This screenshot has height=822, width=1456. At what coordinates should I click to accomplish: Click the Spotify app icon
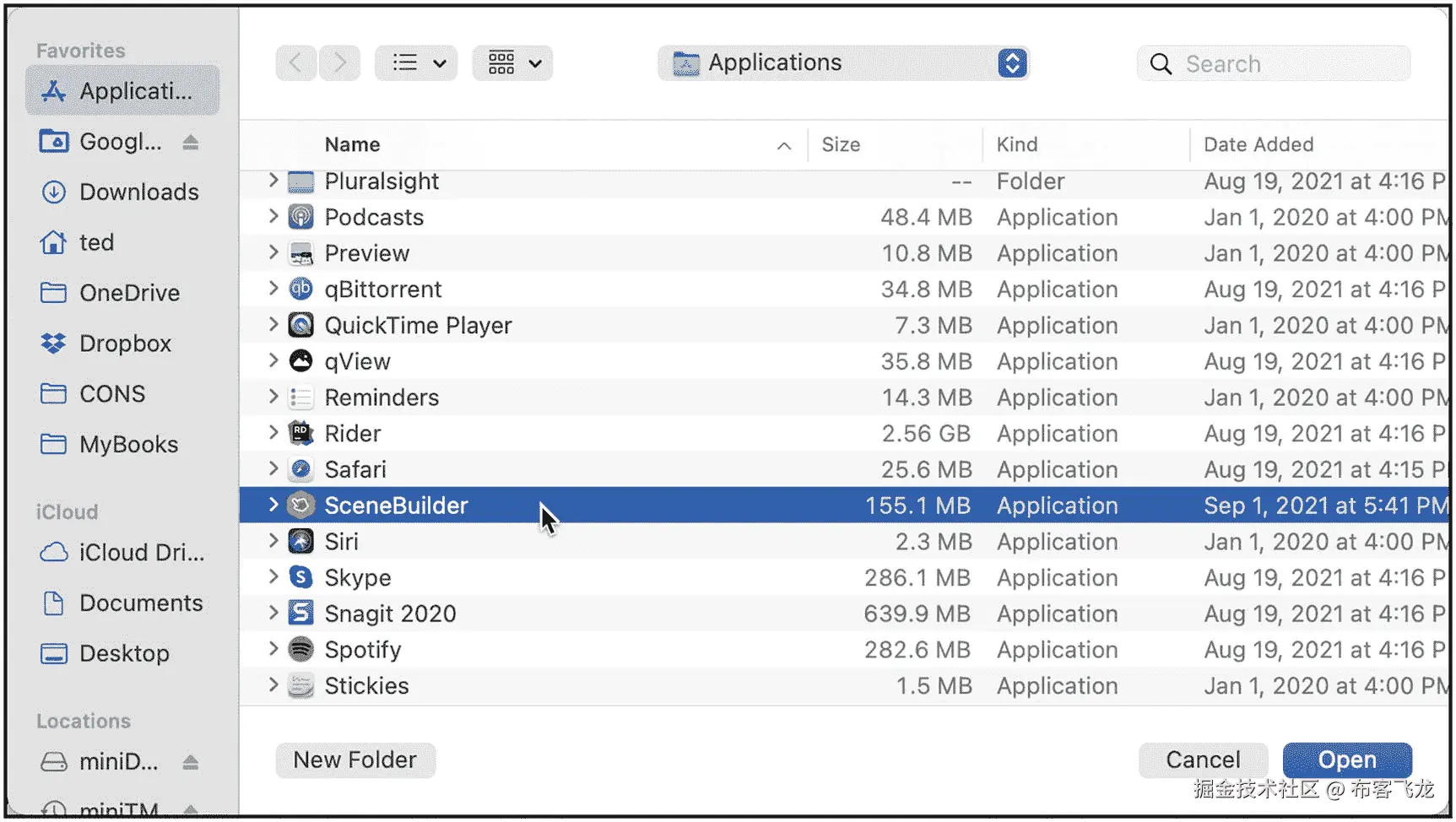[x=300, y=650]
